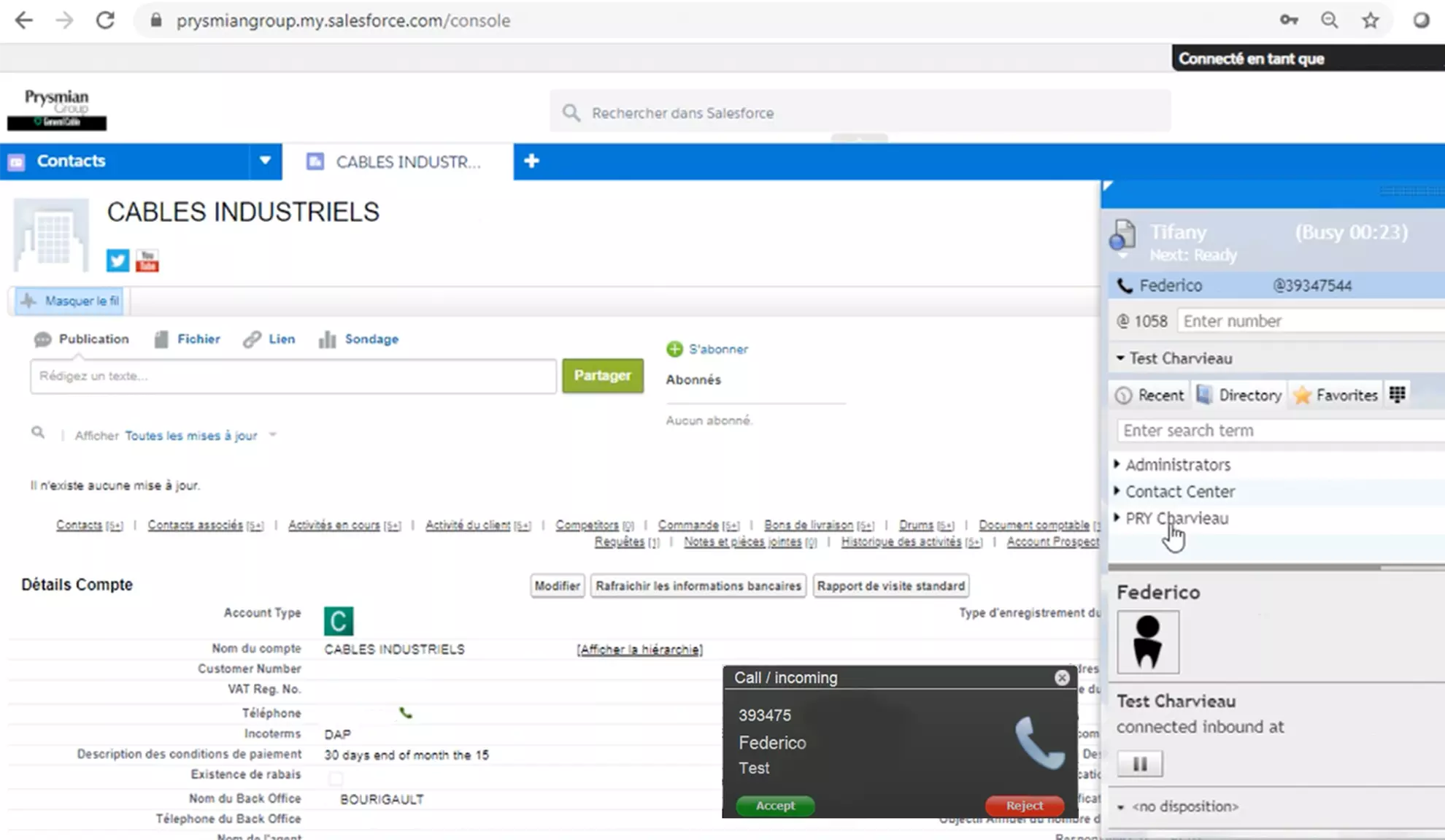The image size is (1445, 840).
Task: Open the Contacts navigation dropdown arrow
Action: point(265,161)
